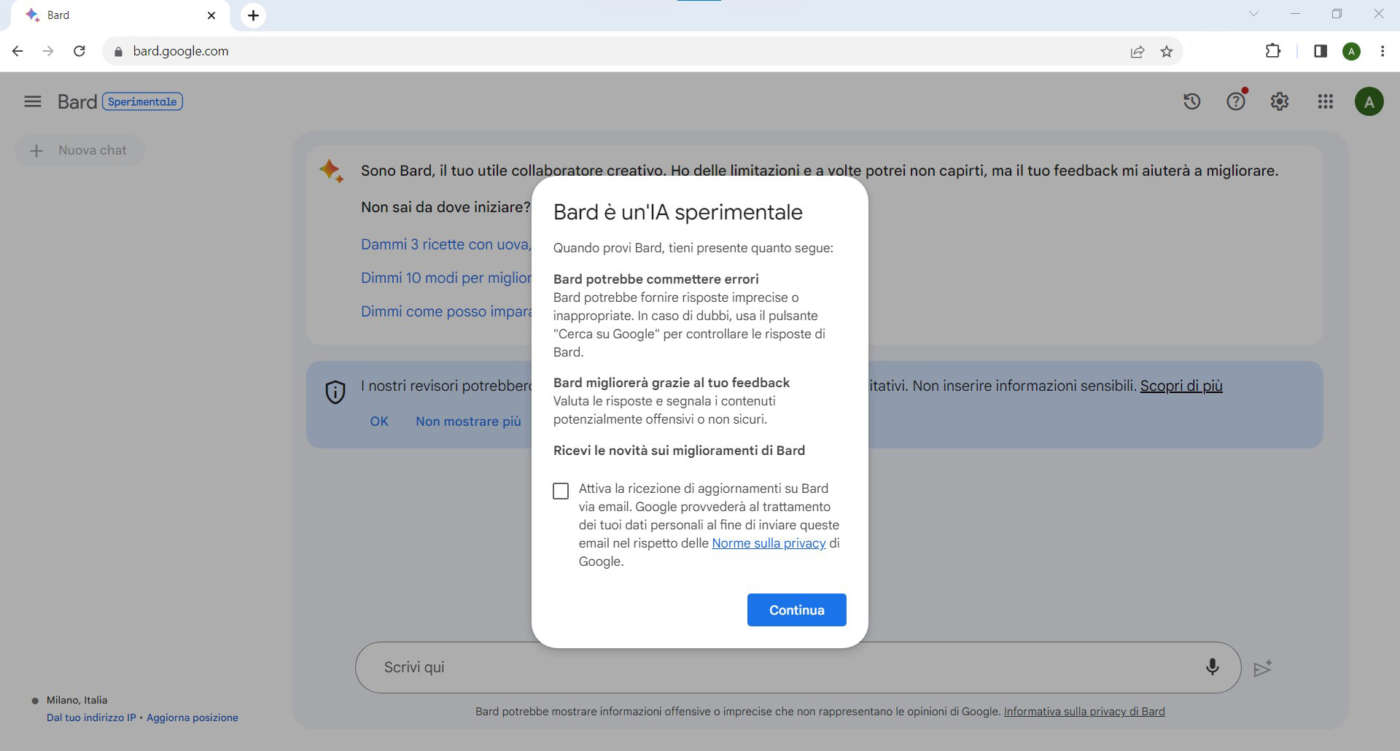This screenshot has width=1400, height=751.
Task: Click OK on the reviewers notice
Action: click(379, 421)
